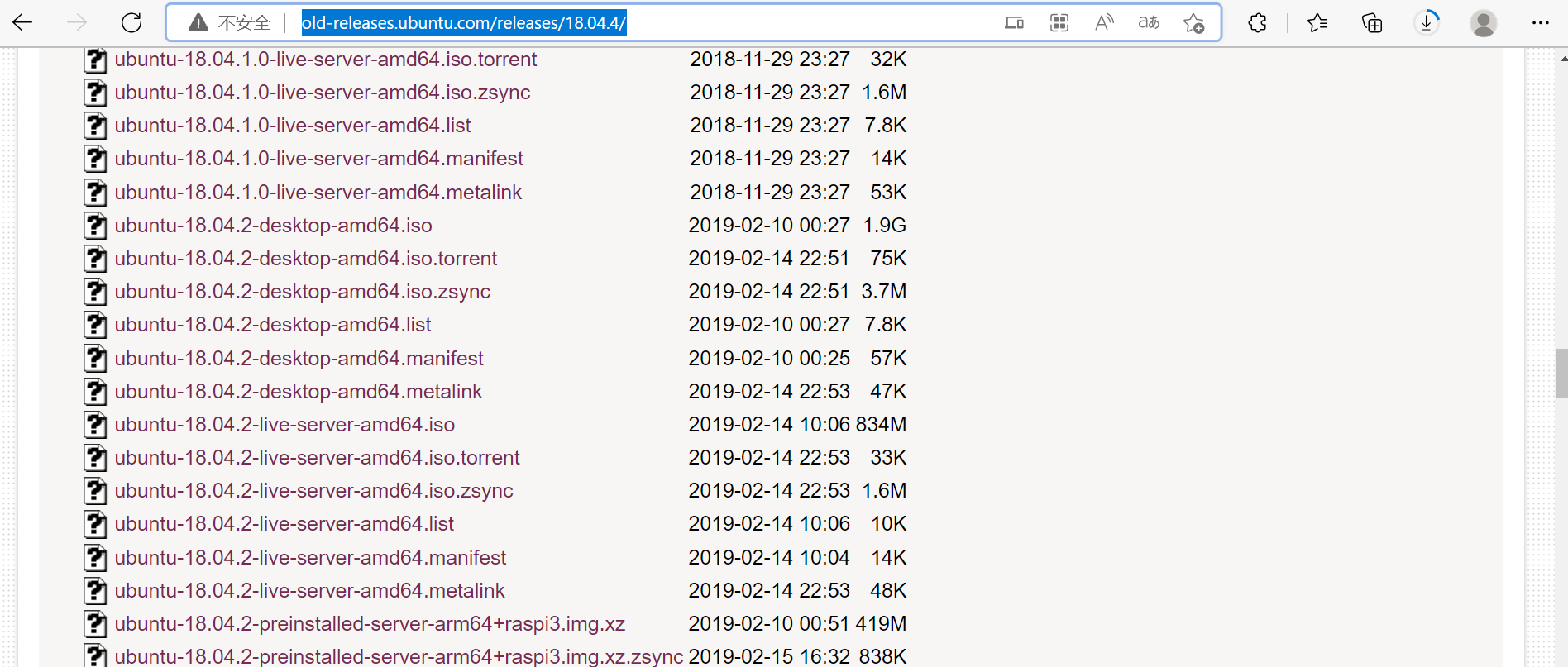Click file icon beside ubuntu-18.04.2-desktop-amd64.metalink
This screenshot has height=667, width=1568.
[x=95, y=392]
